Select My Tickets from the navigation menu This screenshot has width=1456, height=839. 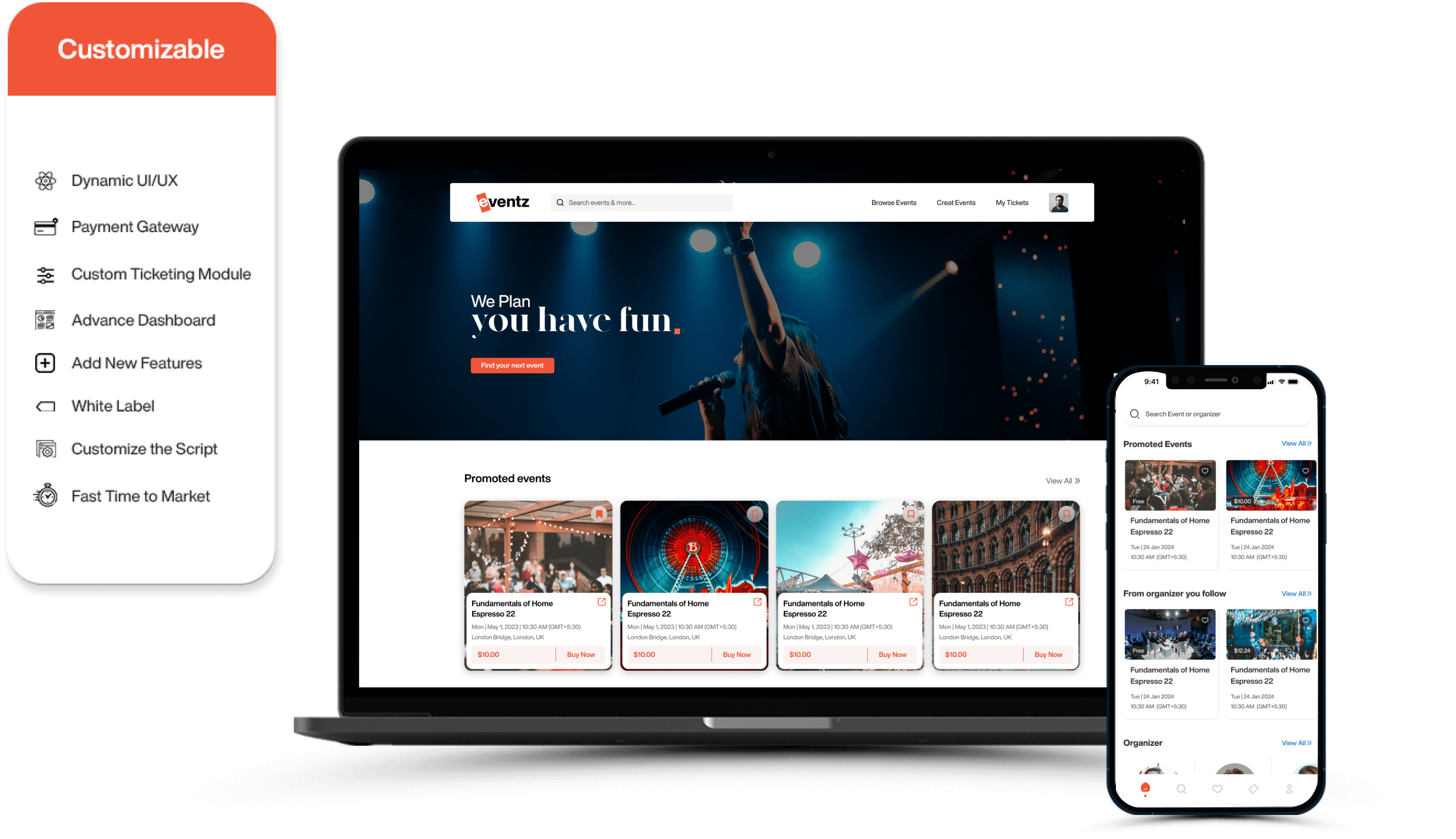coord(1010,203)
